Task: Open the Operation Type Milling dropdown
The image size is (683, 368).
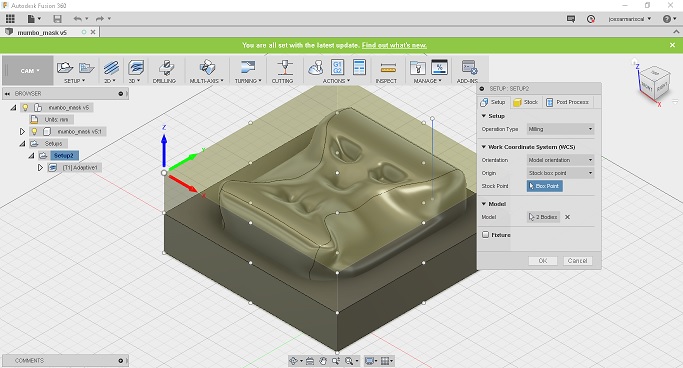Action: [x=560, y=129]
